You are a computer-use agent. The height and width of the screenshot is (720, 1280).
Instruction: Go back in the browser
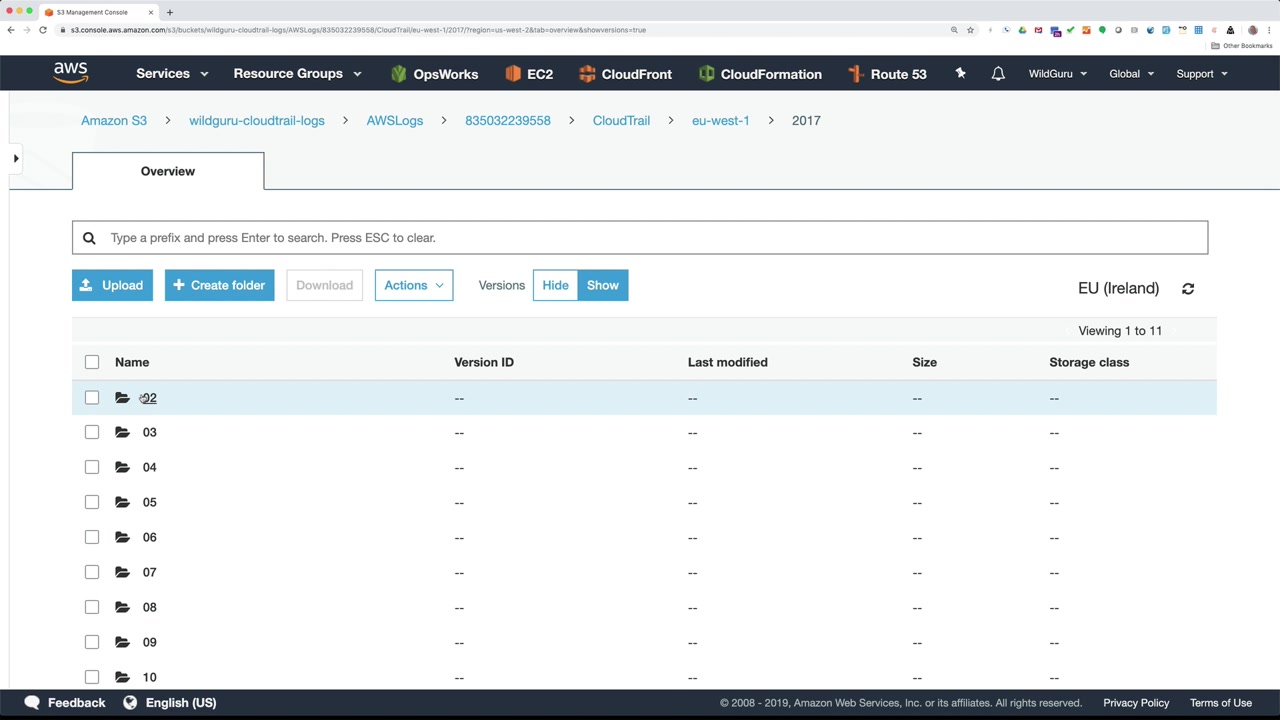pyautogui.click(x=11, y=30)
